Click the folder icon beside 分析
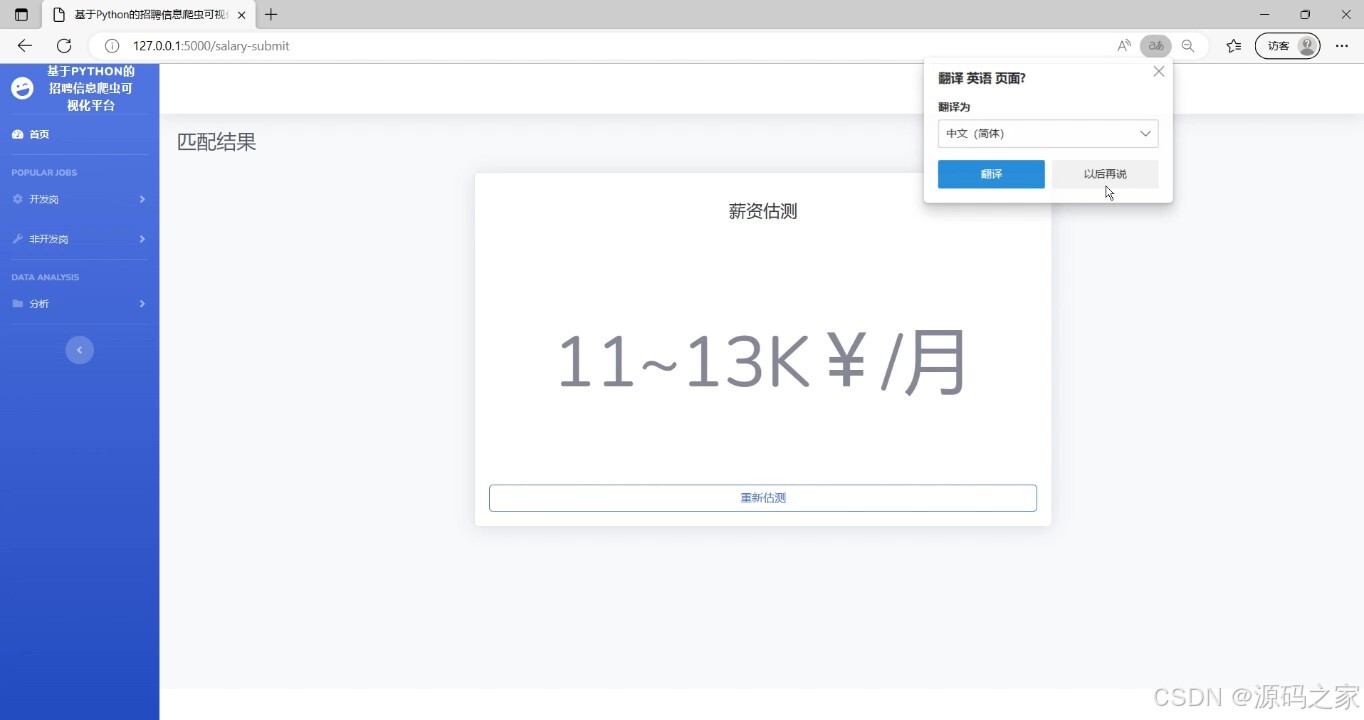The image size is (1364, 720). pyautogui.click(x=18, y=304)
